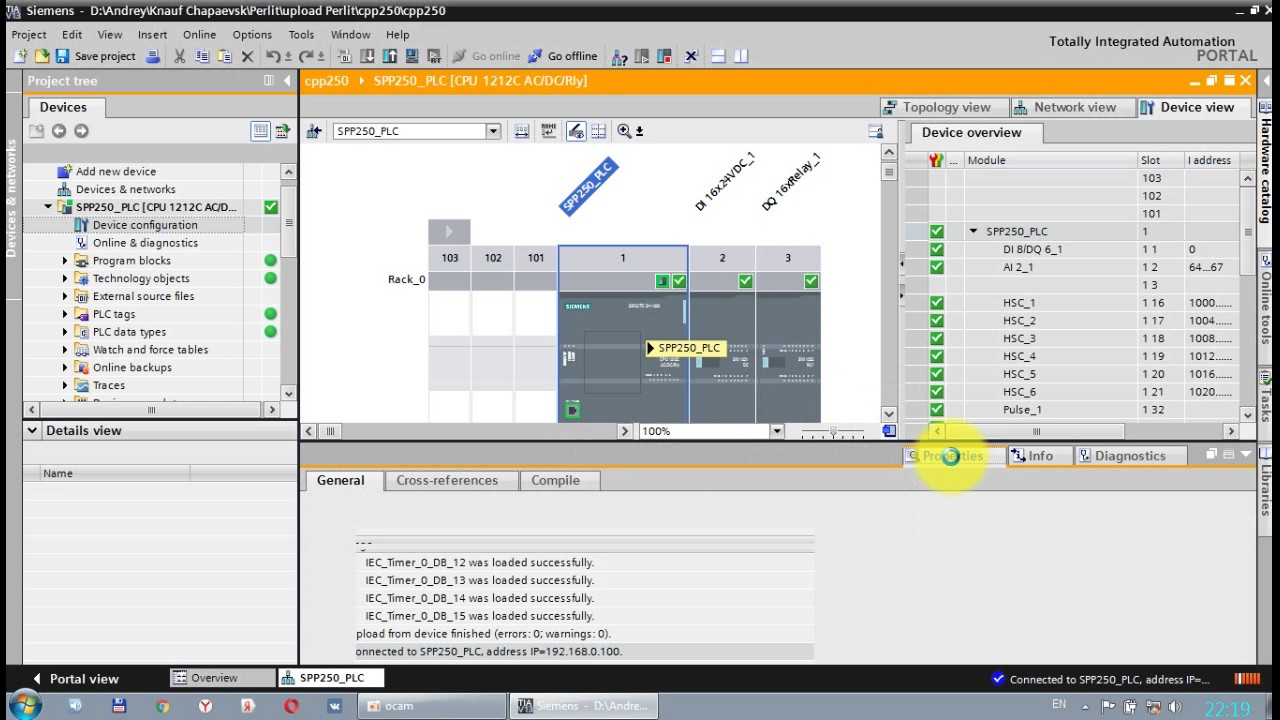Click the device navigation icon left of SPP250_PLC dropdown
The height and width of the screenshot is (720, 1280).
(x=315, y=131)
